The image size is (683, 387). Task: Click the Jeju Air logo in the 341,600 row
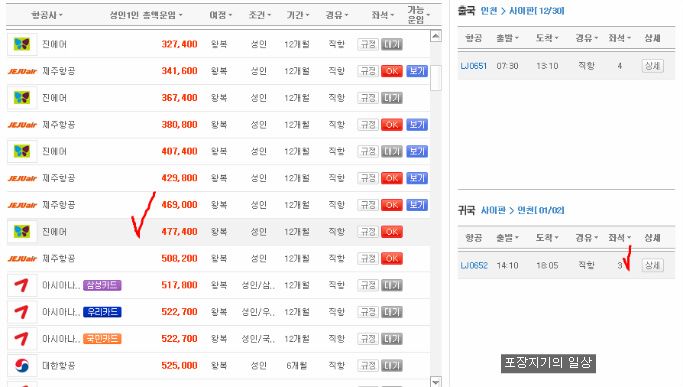coord(22,71)
